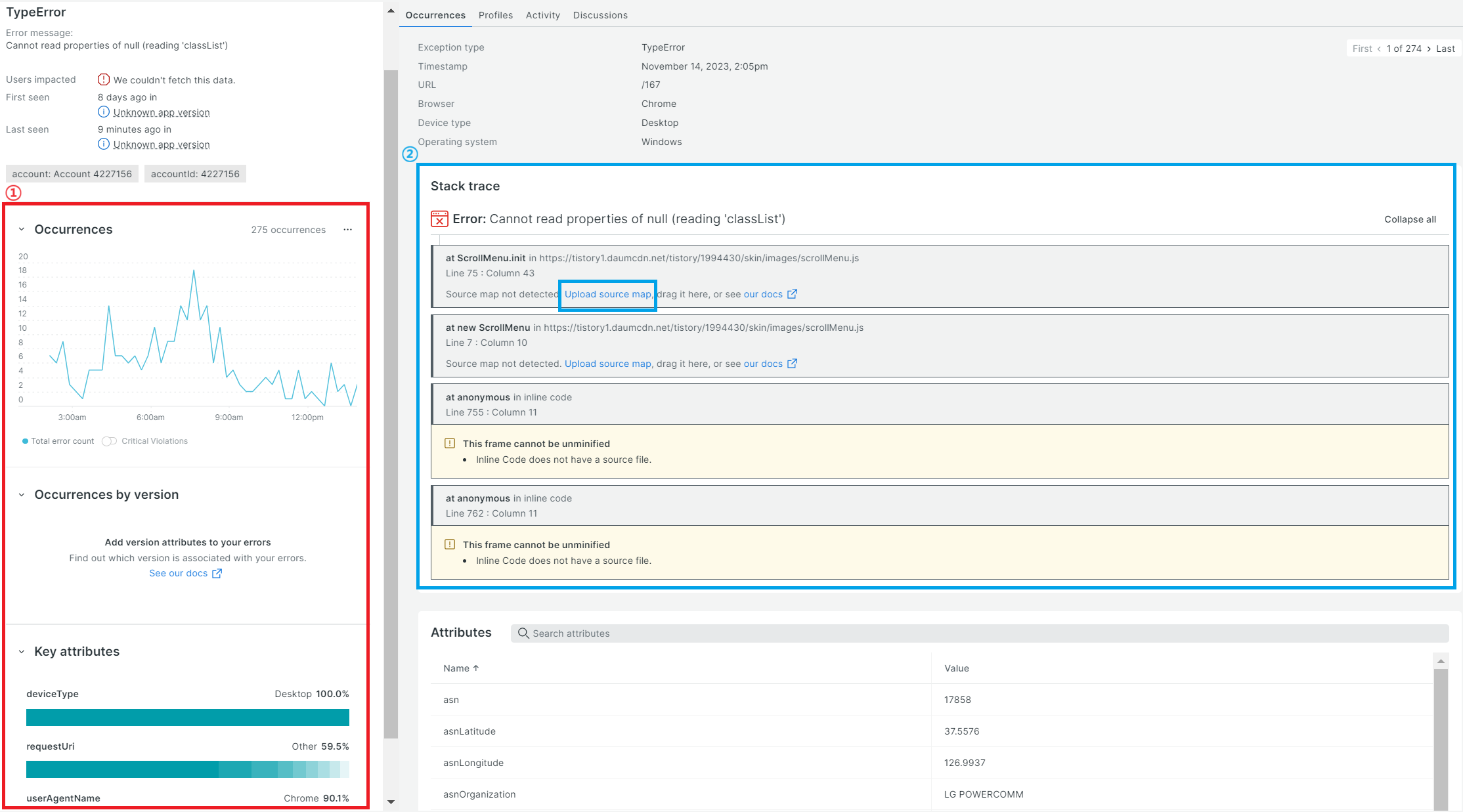The height and width of the screenshot is (812, 1463).
Task: Click the external-link icon in the ScrollMenu.init frame
Action: [793, 294]
